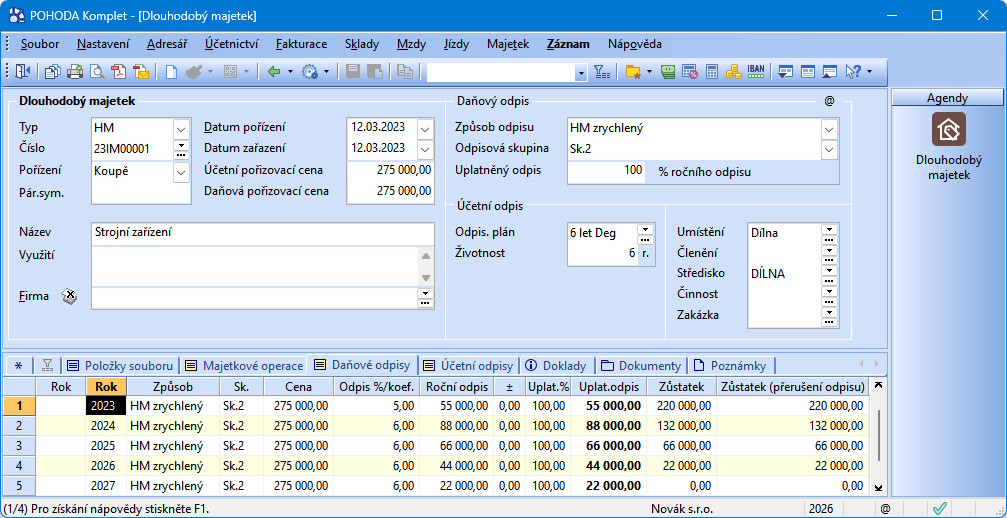This screenshot has width=1007, height=518.
Task: Open the Odpisová skupina dropdown
Action: (x=828, y=149)
